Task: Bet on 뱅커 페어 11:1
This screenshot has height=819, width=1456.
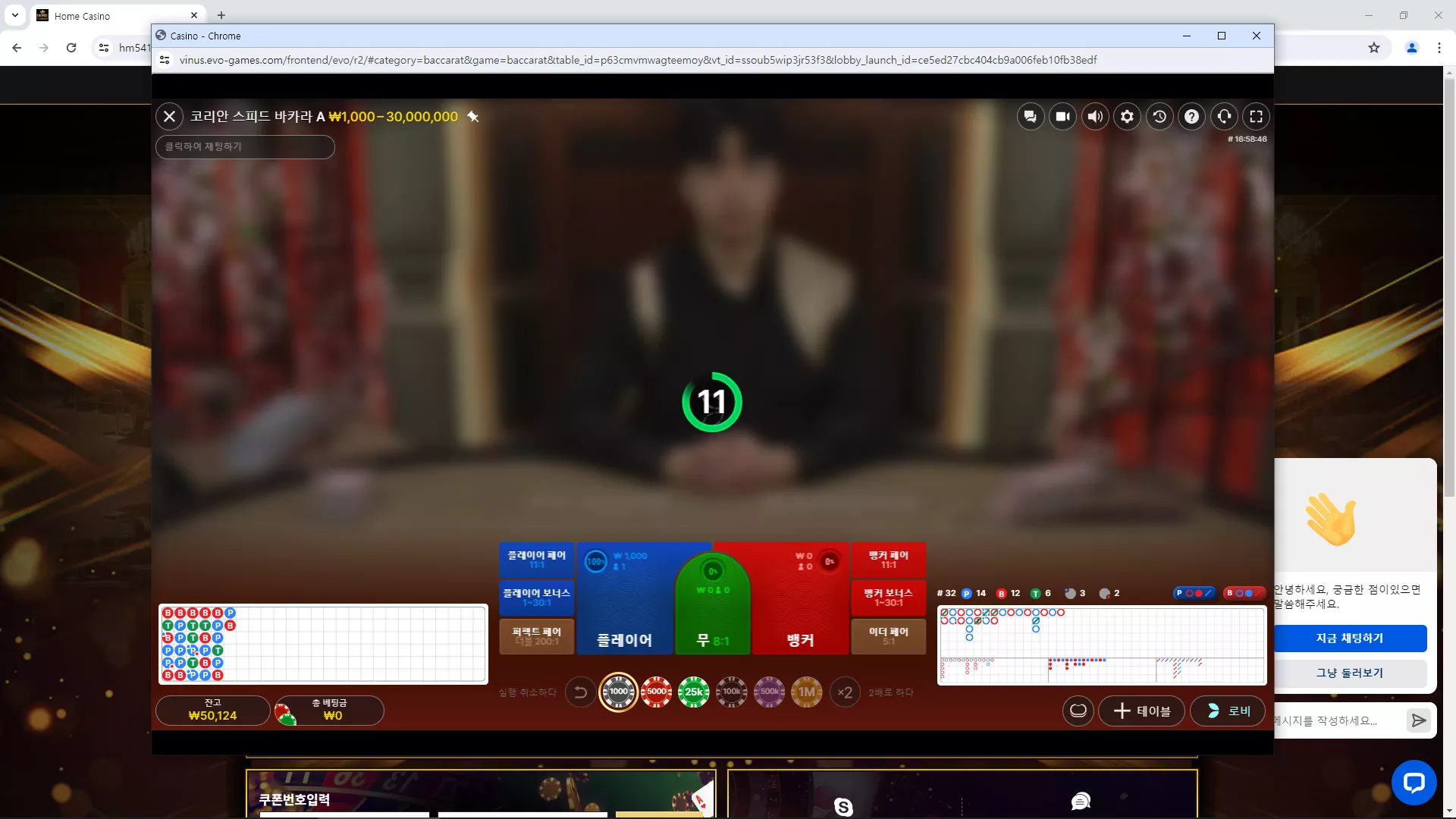Action: [x=889, y=560]
